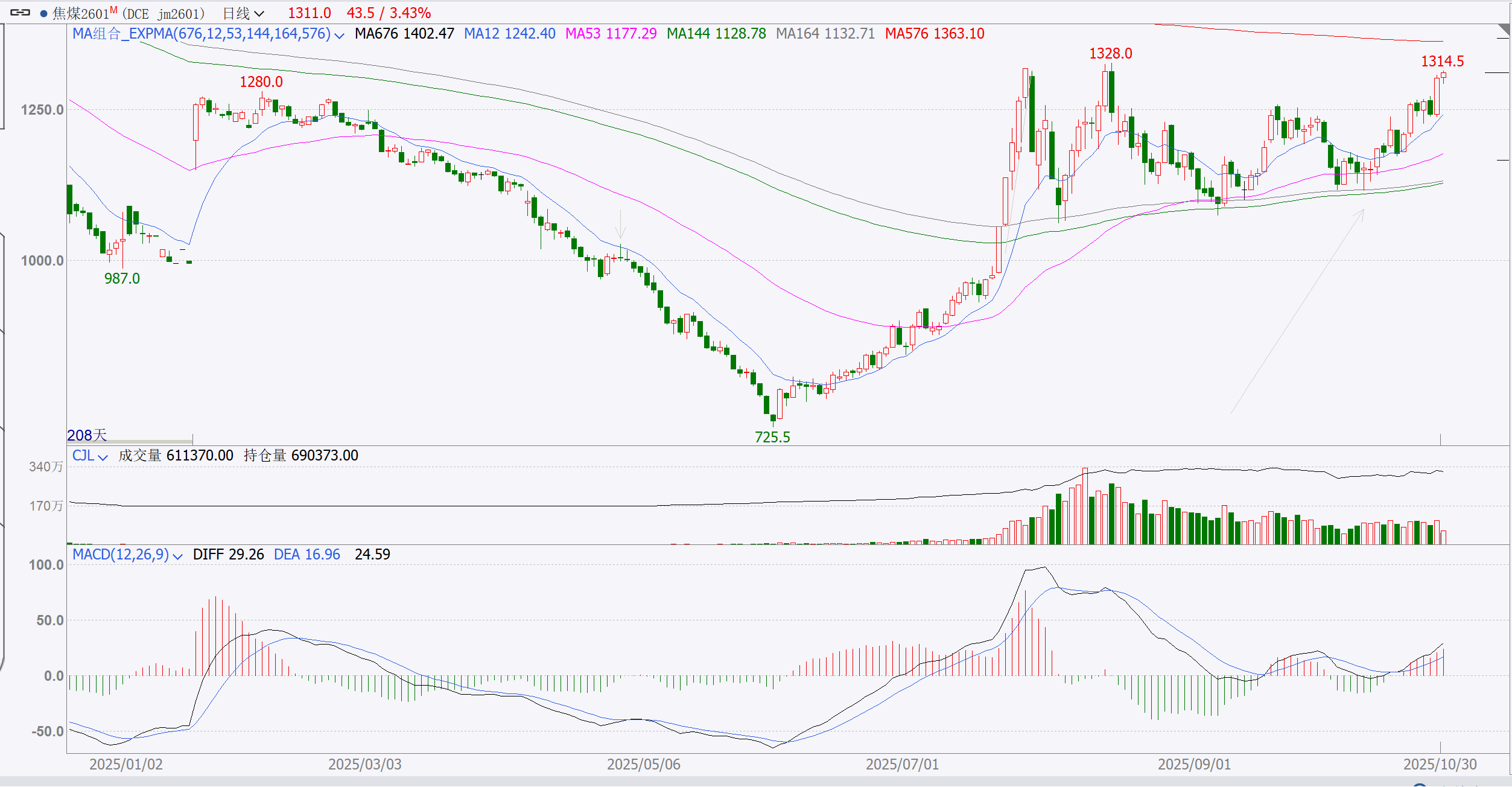Select the long diagonal gray arrow annotation

1297,311
